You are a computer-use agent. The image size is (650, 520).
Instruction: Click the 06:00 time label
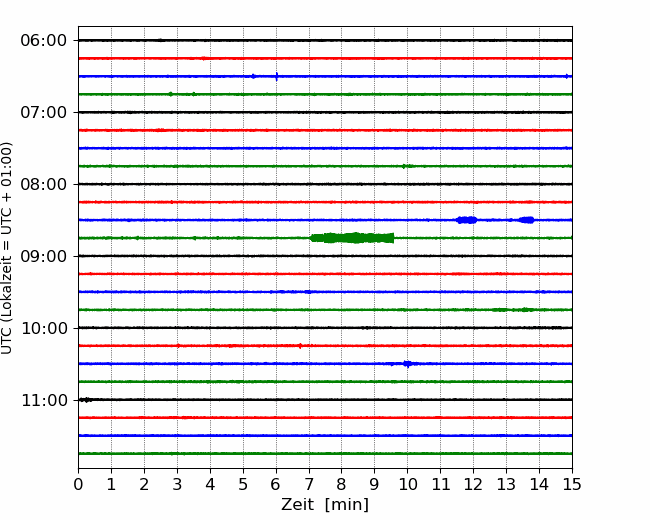(44, 41)
